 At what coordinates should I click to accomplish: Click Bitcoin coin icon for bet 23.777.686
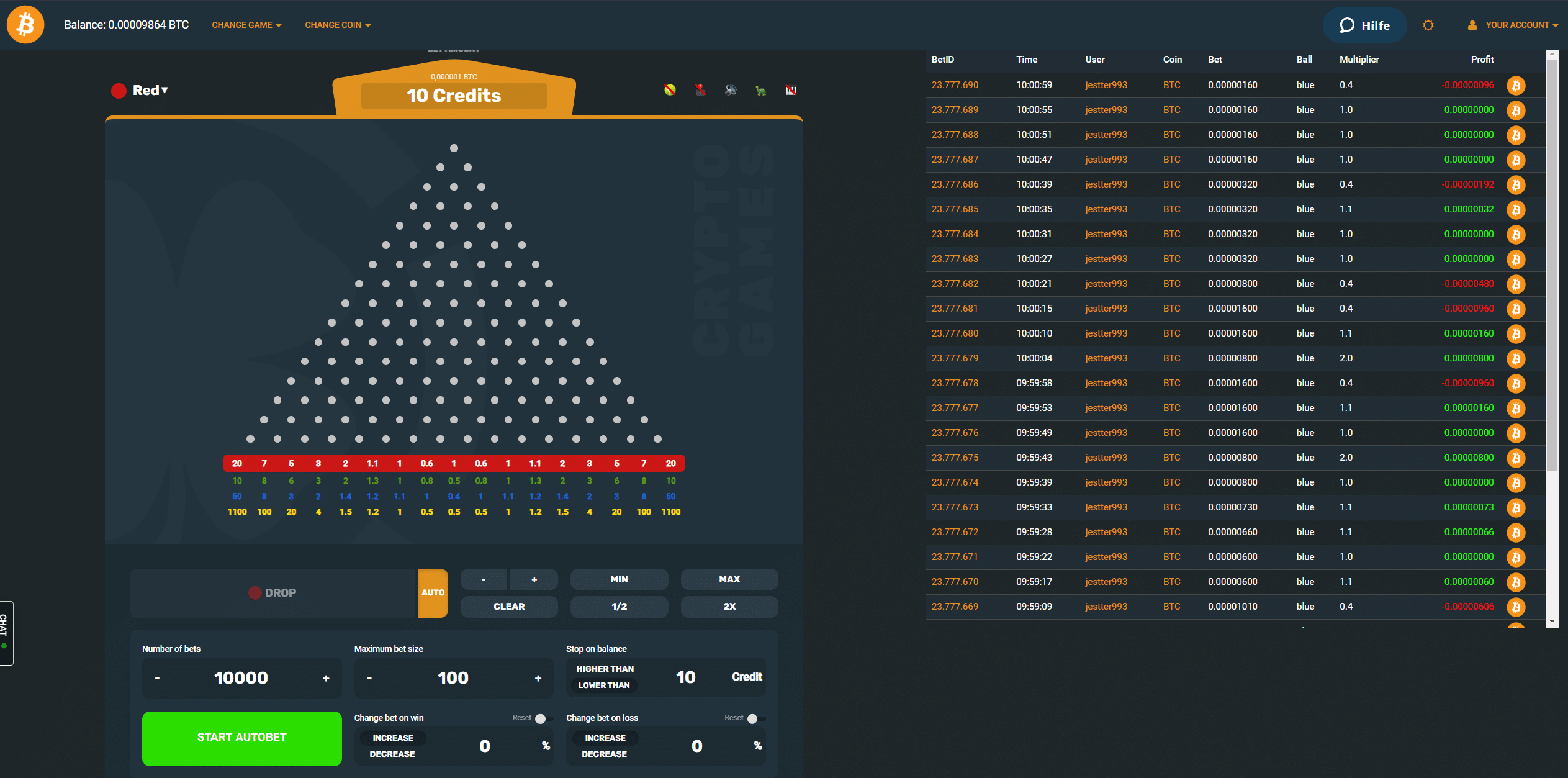coord(1516,184)
